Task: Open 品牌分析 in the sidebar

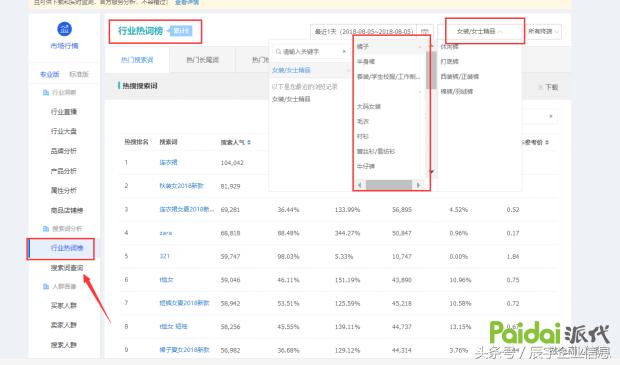Action: [64, 151]
